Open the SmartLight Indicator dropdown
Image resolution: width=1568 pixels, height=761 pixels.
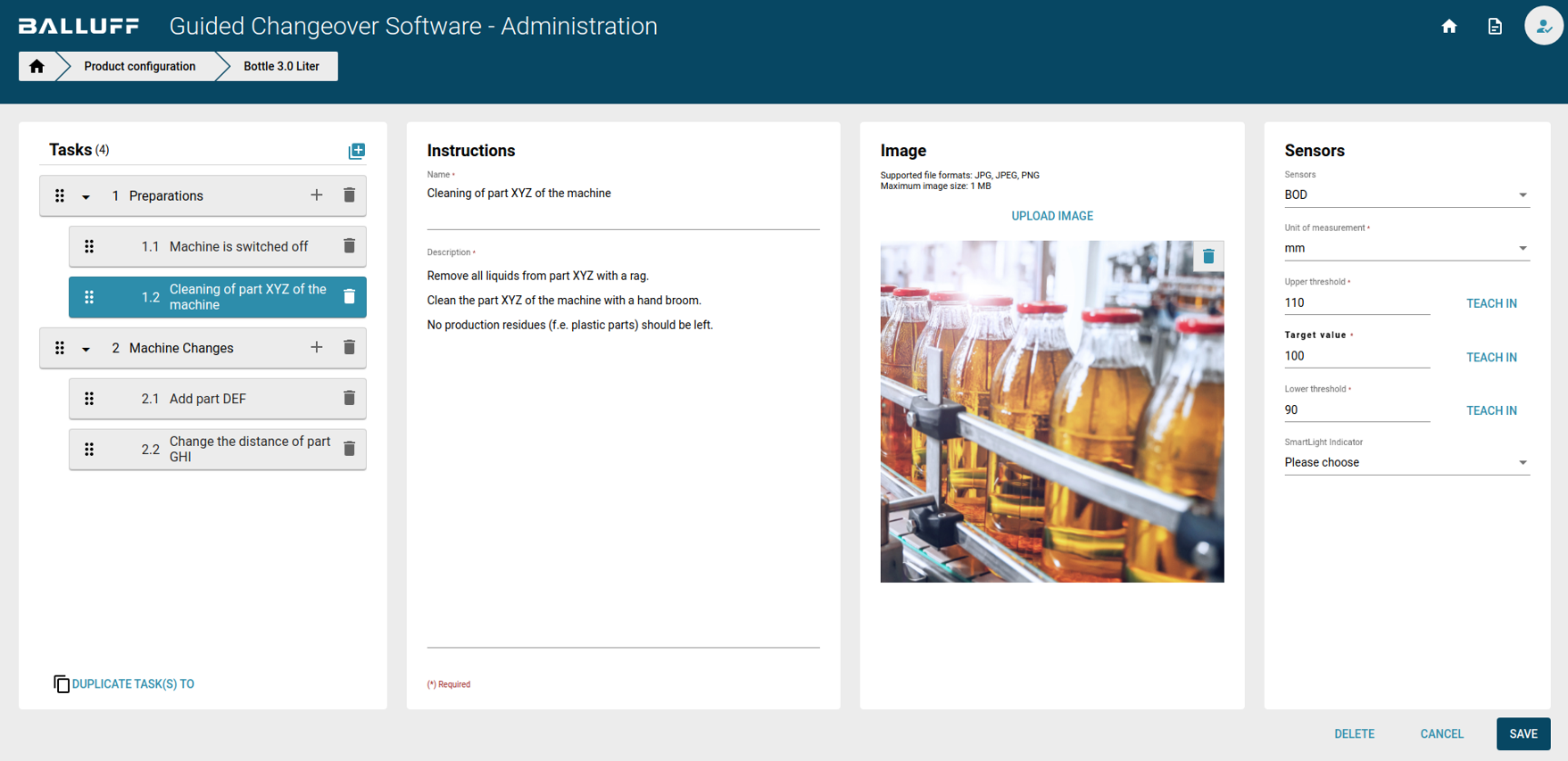(1406, 463)
